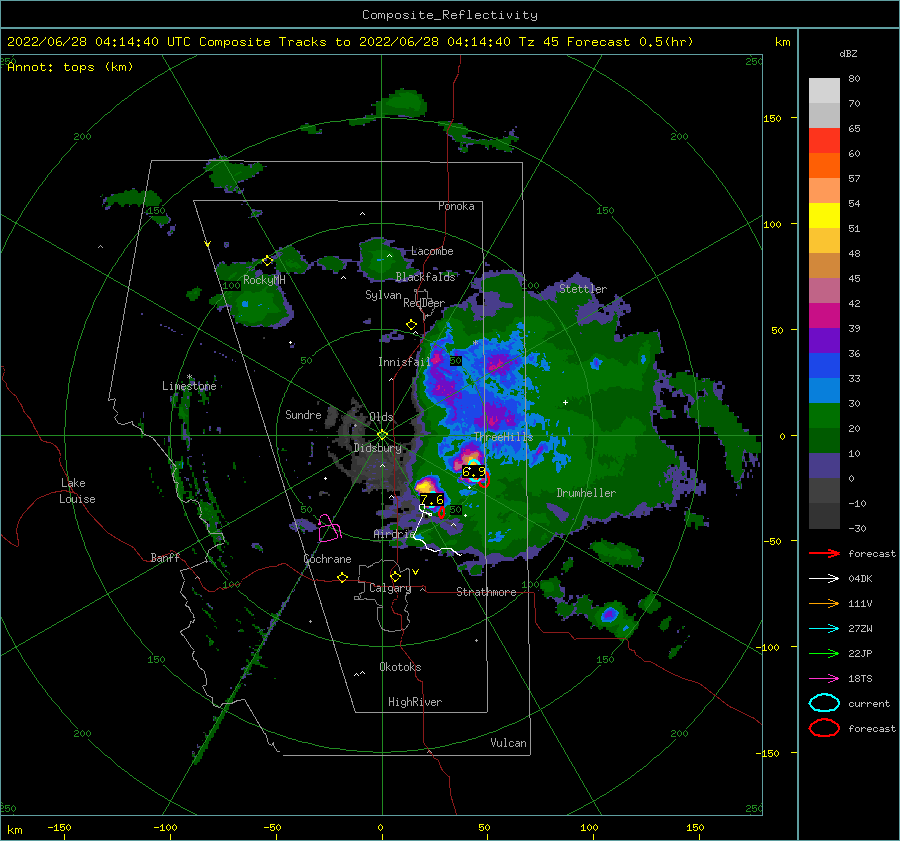Click the 18TS legend label
This screenshot has height=841, width=900.
tap(860, 679)
